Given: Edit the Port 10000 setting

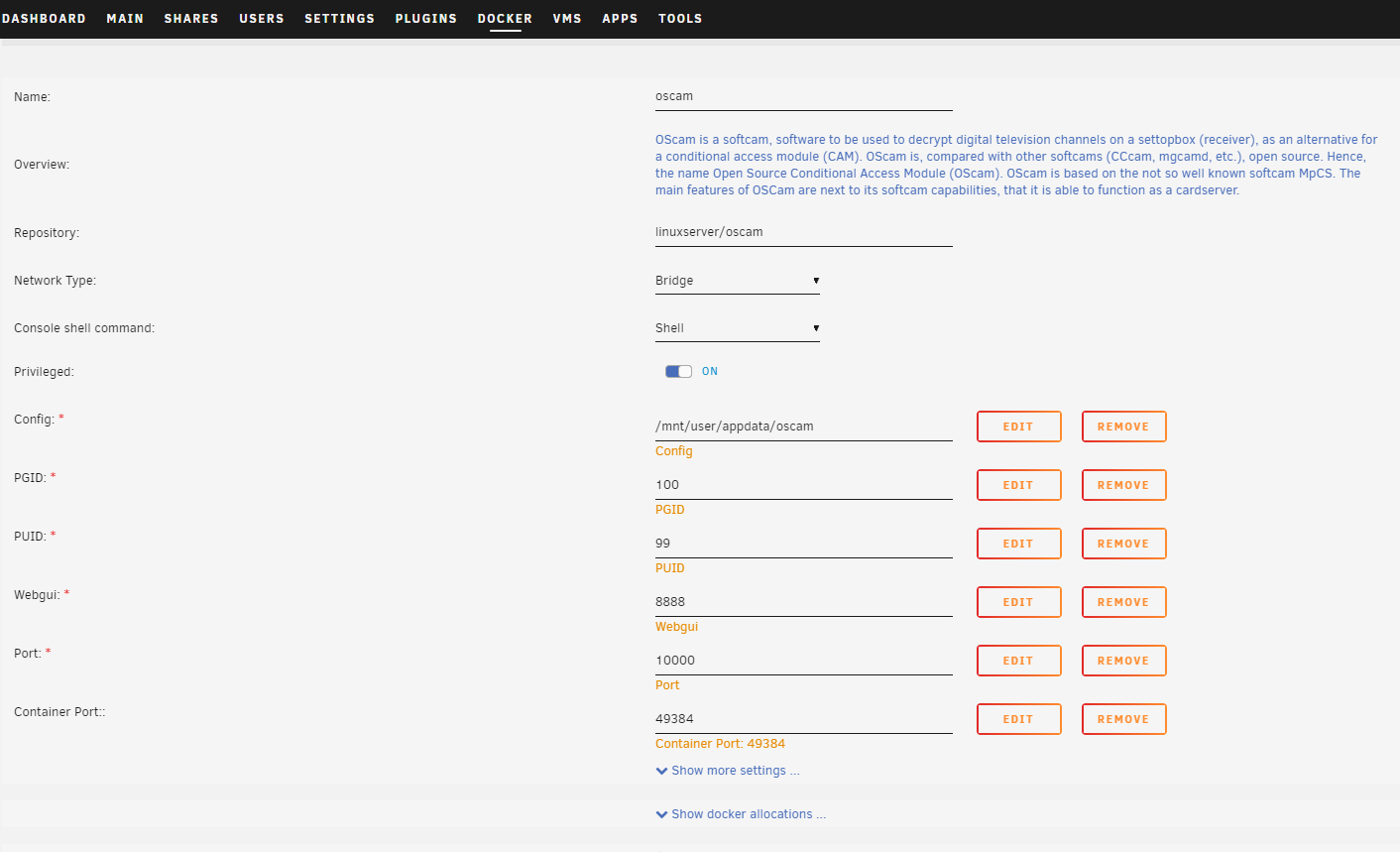Looking at the screenshot, I should [x=1018, y=662].
